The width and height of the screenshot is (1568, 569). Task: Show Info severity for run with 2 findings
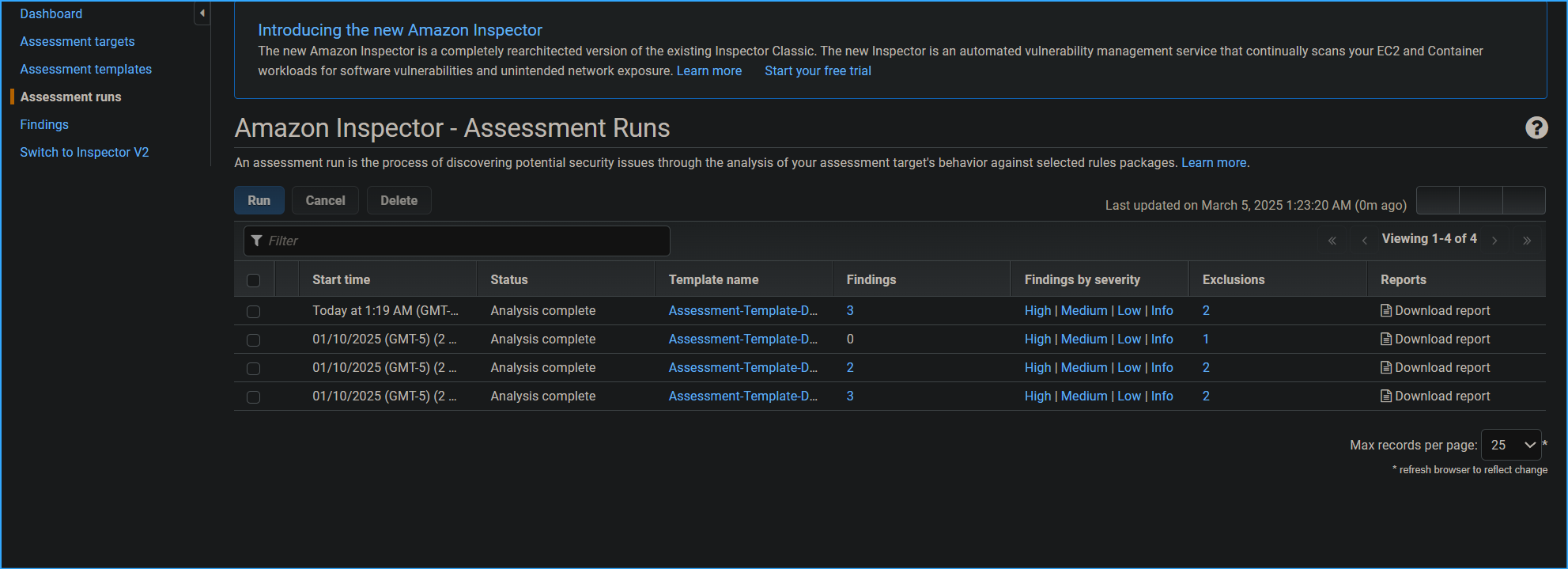click(x=1162, y=368)
